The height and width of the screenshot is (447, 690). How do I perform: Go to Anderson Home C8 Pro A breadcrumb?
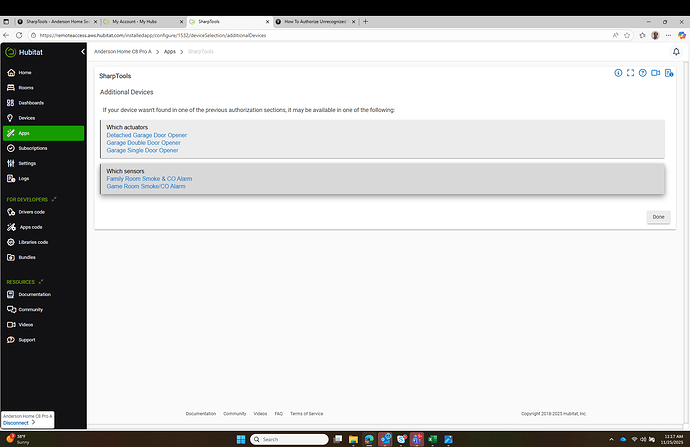tap(123, 51)
